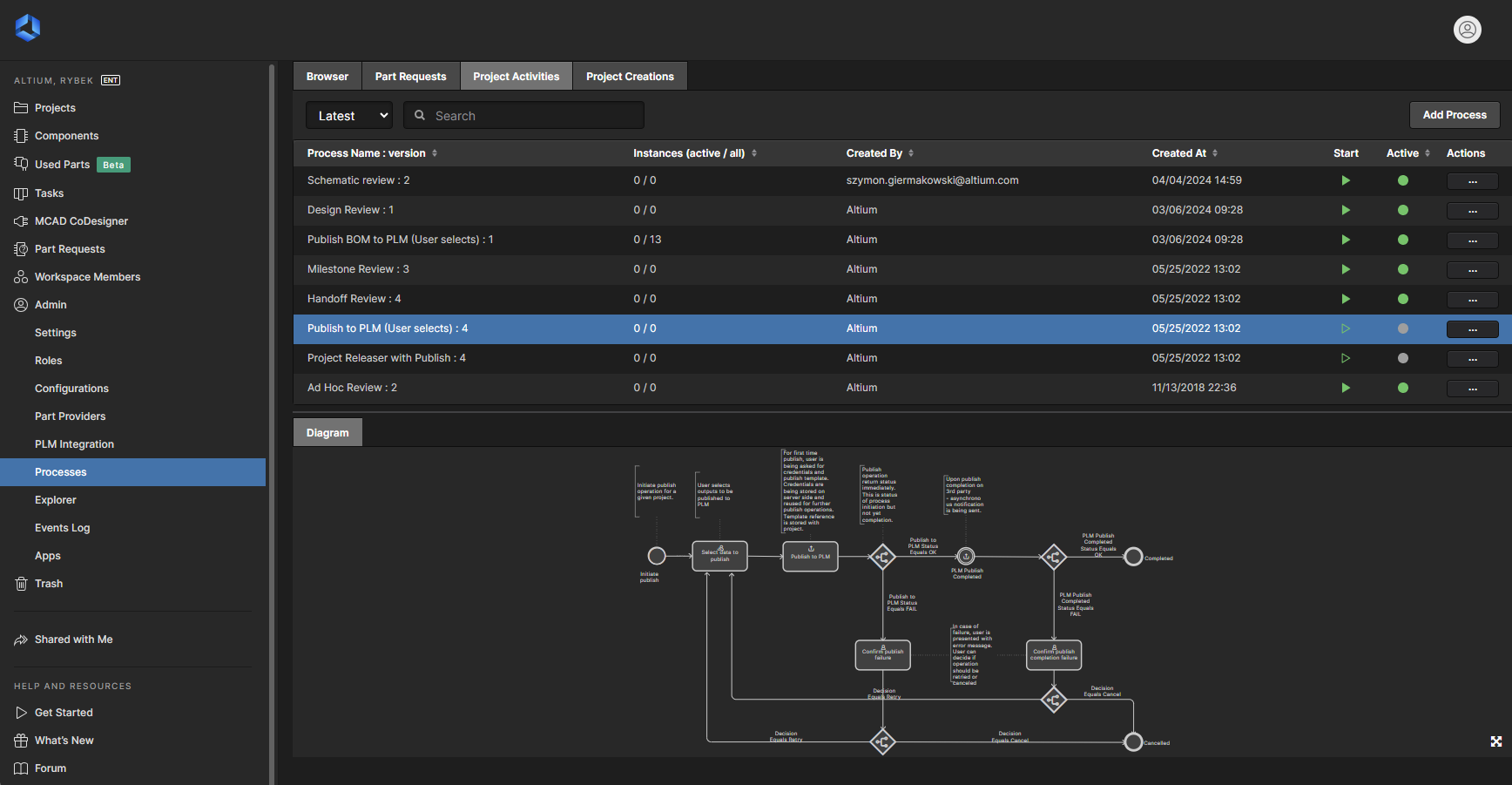
Task: Start the Milestone Review process
Action: 1346,269
